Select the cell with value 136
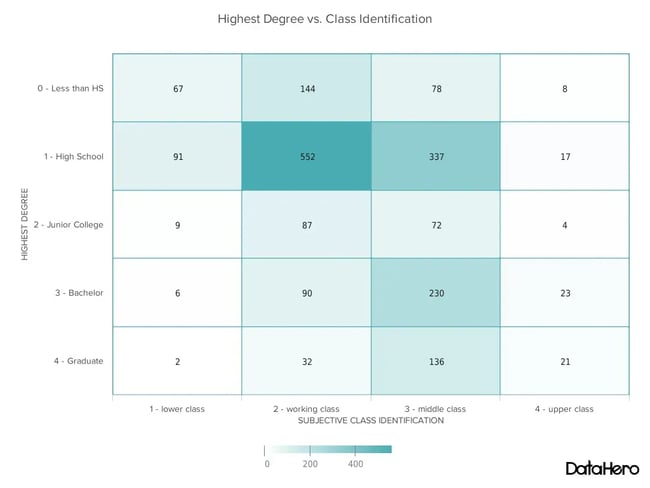Screen dimensions: 650x488 click(x=435, y=361)
